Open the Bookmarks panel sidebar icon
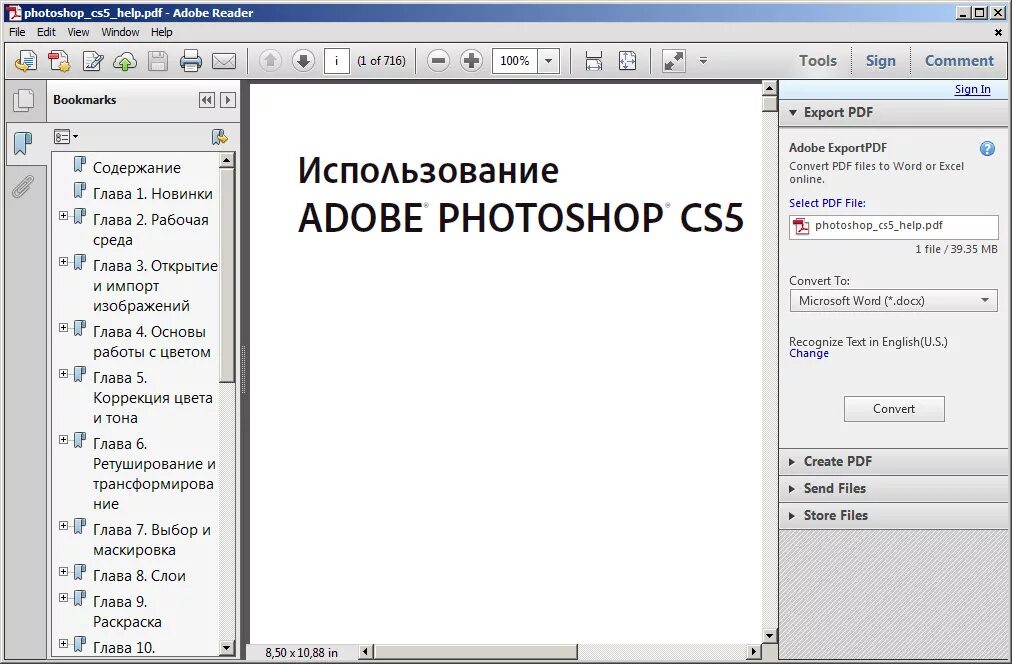Screen dimensions: 1012x664 click(x=23, y=143)
